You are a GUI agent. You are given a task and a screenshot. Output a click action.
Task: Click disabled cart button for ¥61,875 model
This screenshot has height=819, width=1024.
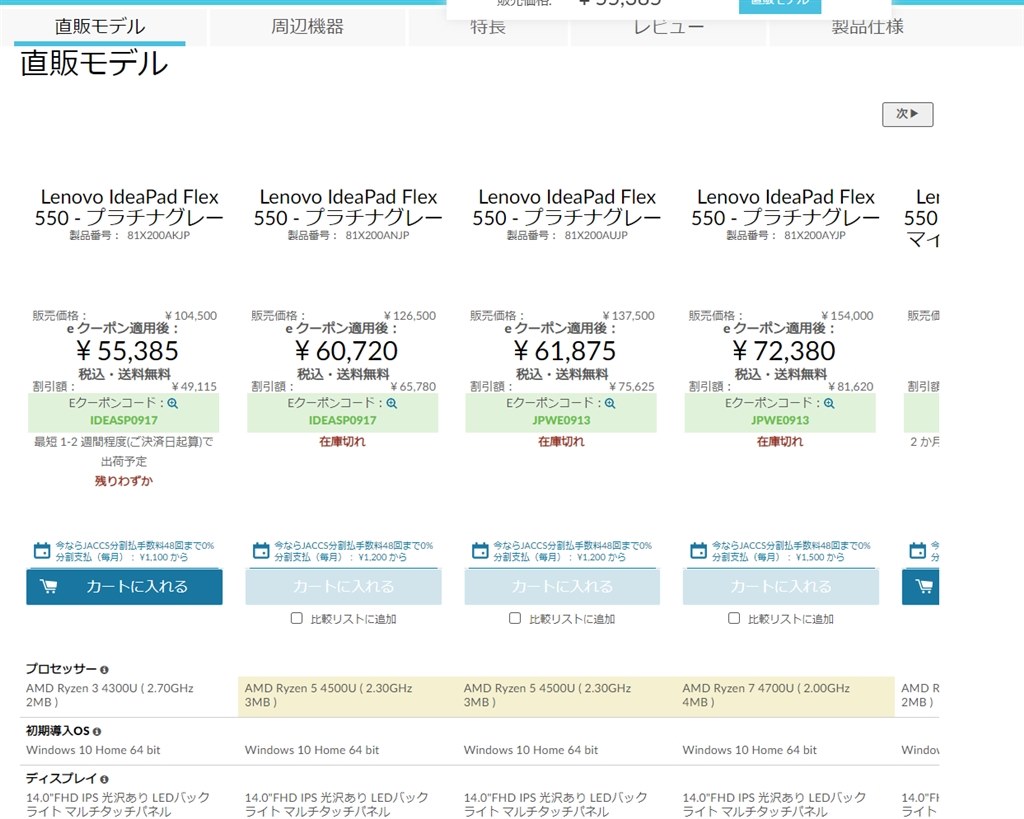click(562, 586)
